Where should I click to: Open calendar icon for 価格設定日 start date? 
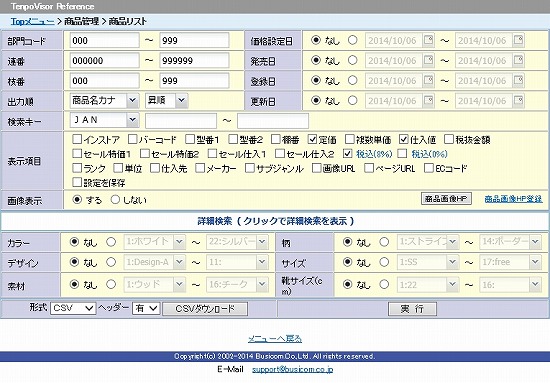click(428, 40)
